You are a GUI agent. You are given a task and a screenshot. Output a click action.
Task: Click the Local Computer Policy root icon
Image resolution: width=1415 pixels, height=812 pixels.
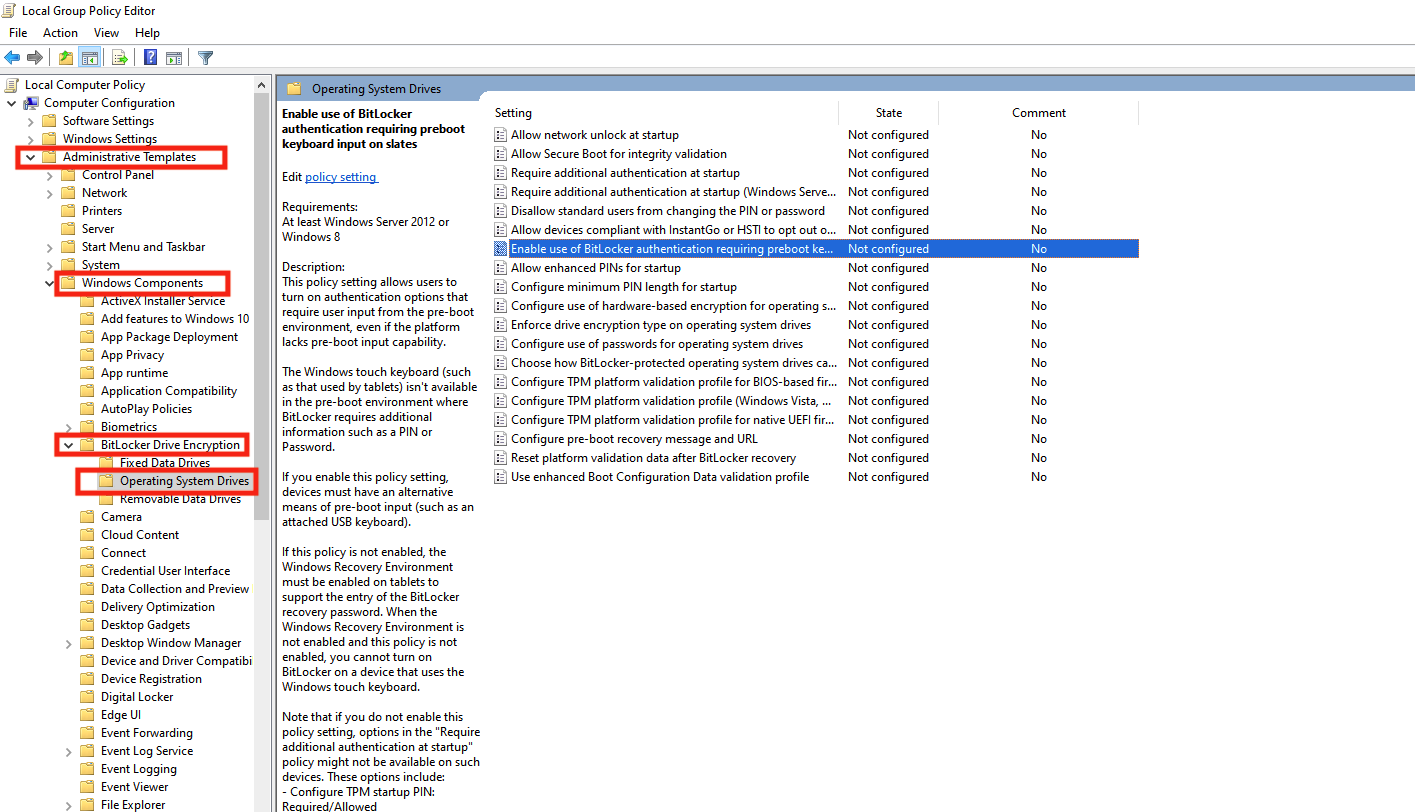pyautogui.click(x=13, y=85)
